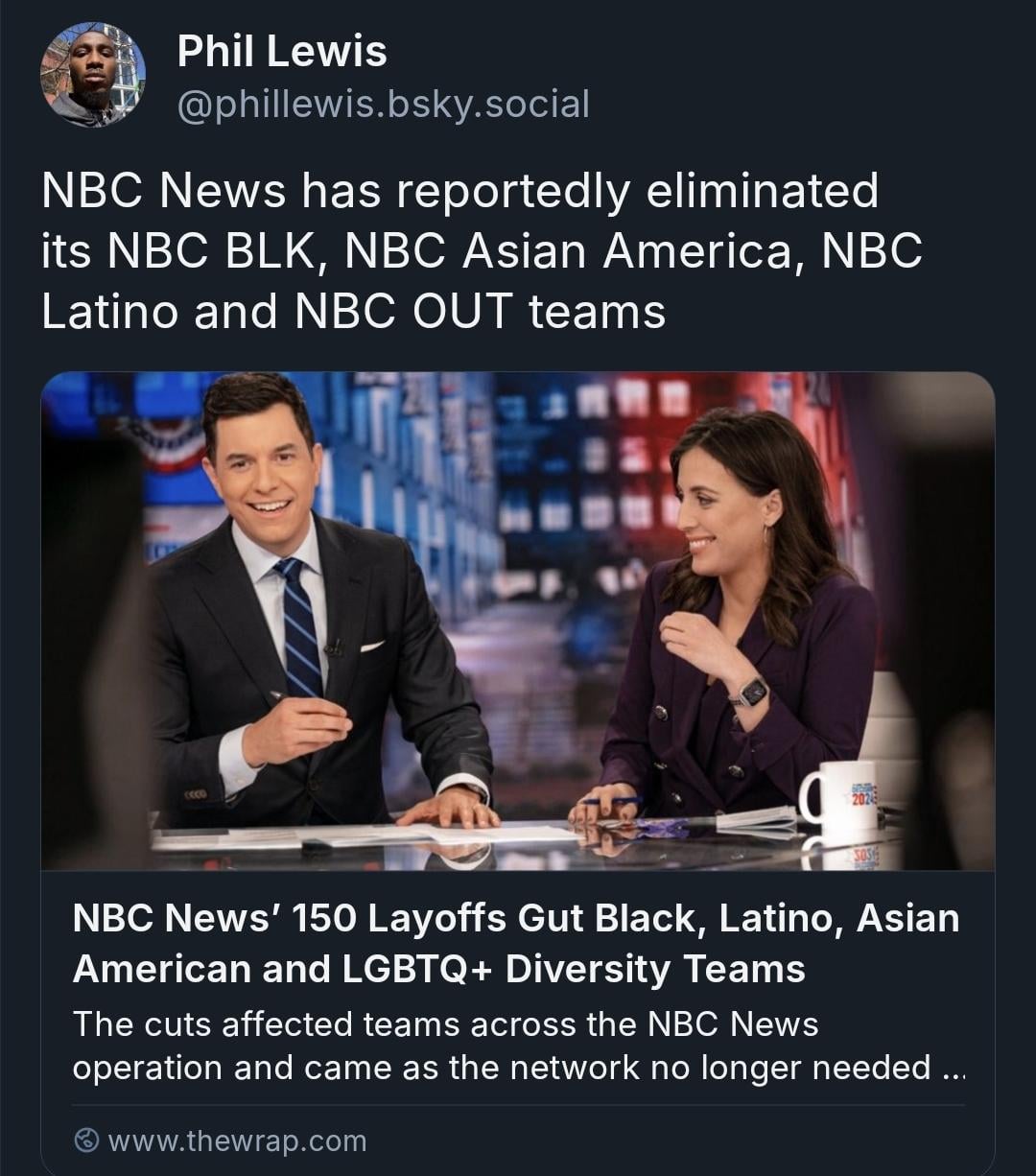Click "Diversity Teams" in the card headline
Screen dimensions: 1036x1176
tap(655, 968)
